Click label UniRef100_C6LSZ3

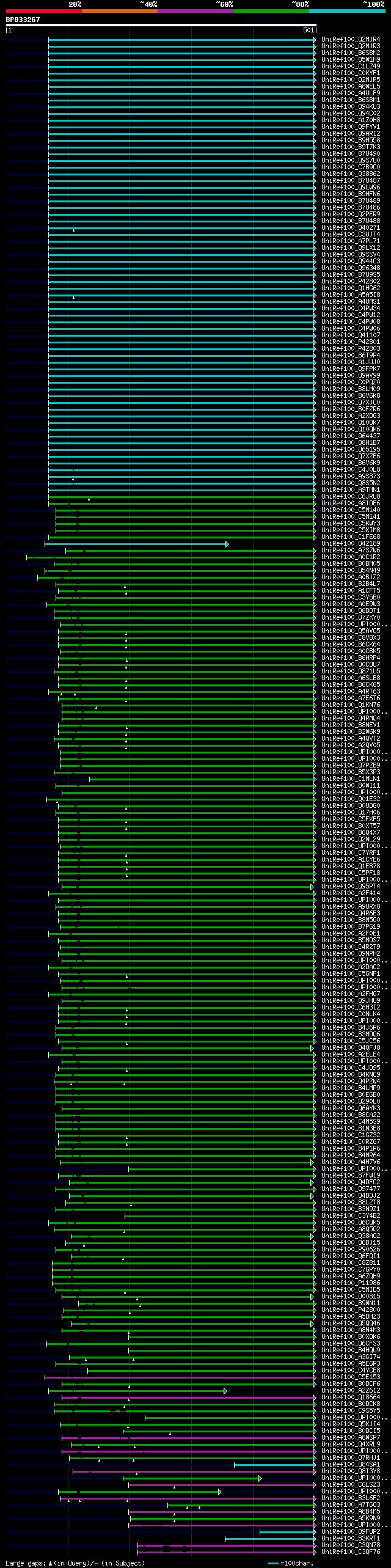tap(351, 1485)
